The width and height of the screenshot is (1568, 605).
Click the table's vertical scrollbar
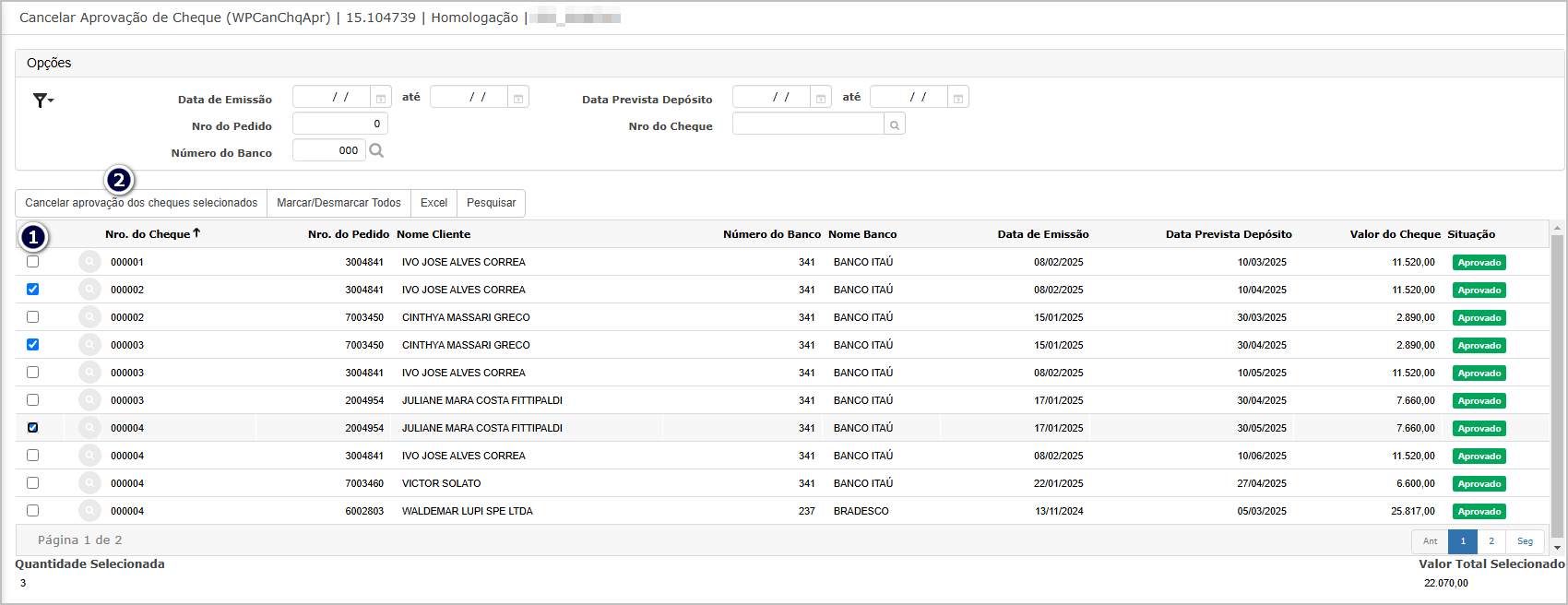1557,387
